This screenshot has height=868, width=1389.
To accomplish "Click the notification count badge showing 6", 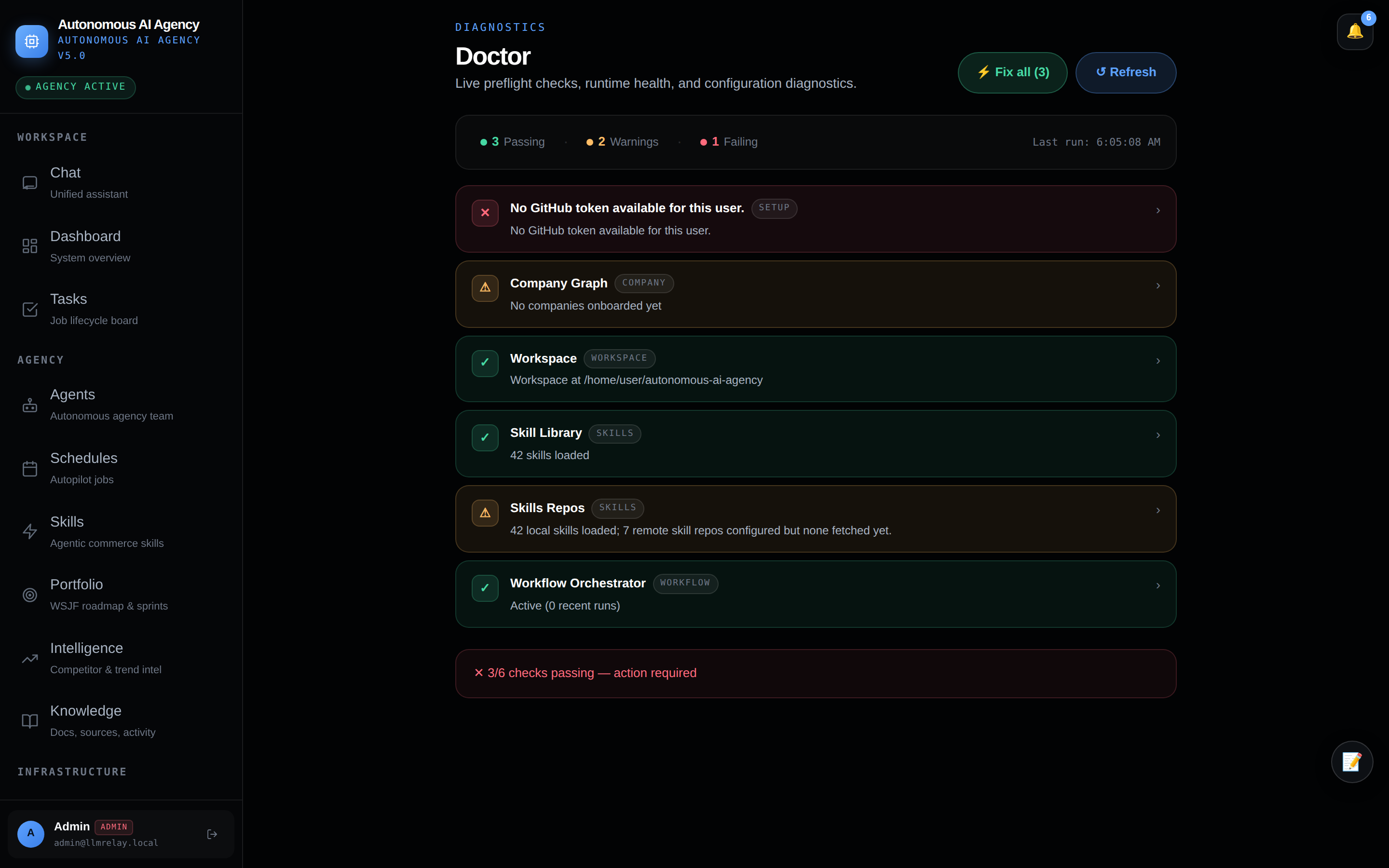I will coord(1368,18).
